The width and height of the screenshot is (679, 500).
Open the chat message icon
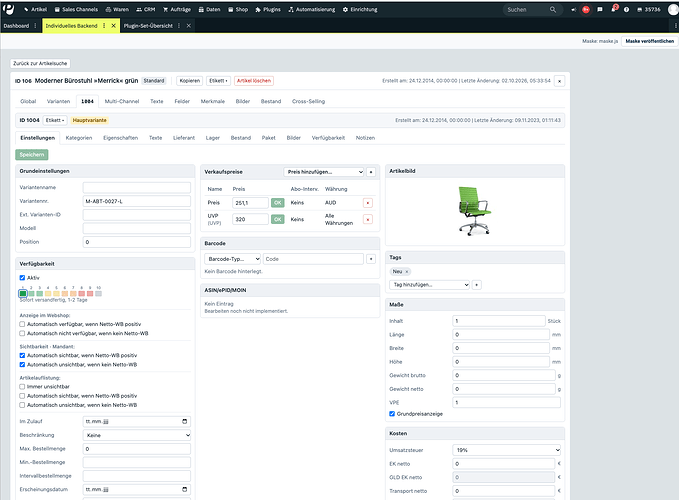(600, 10)
